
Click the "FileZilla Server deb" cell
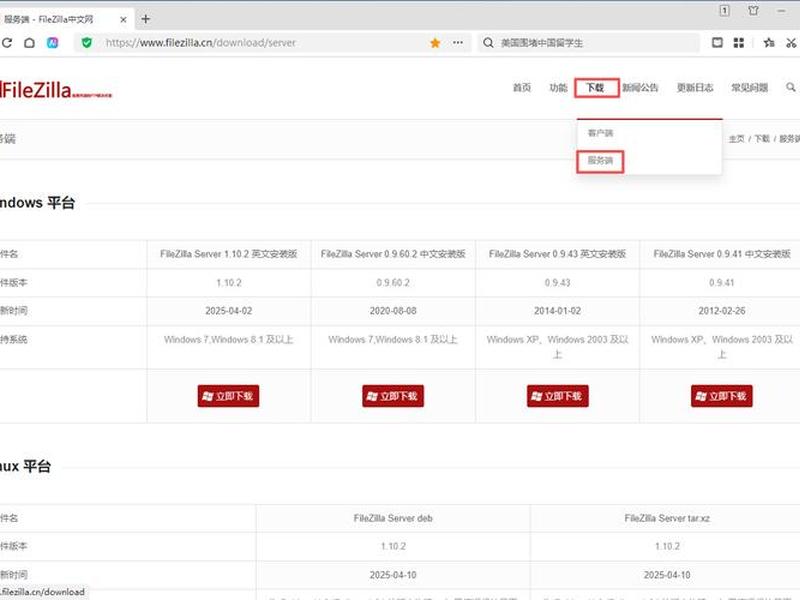click(x=393, y=518)
